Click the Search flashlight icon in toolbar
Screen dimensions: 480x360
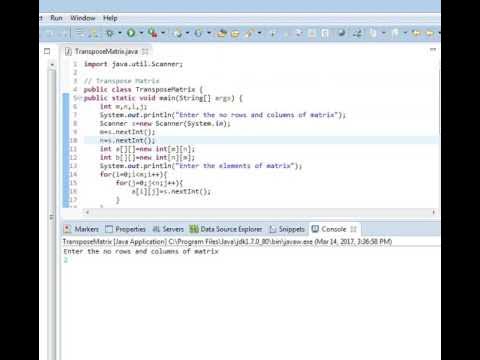click(x=250, y=33)
